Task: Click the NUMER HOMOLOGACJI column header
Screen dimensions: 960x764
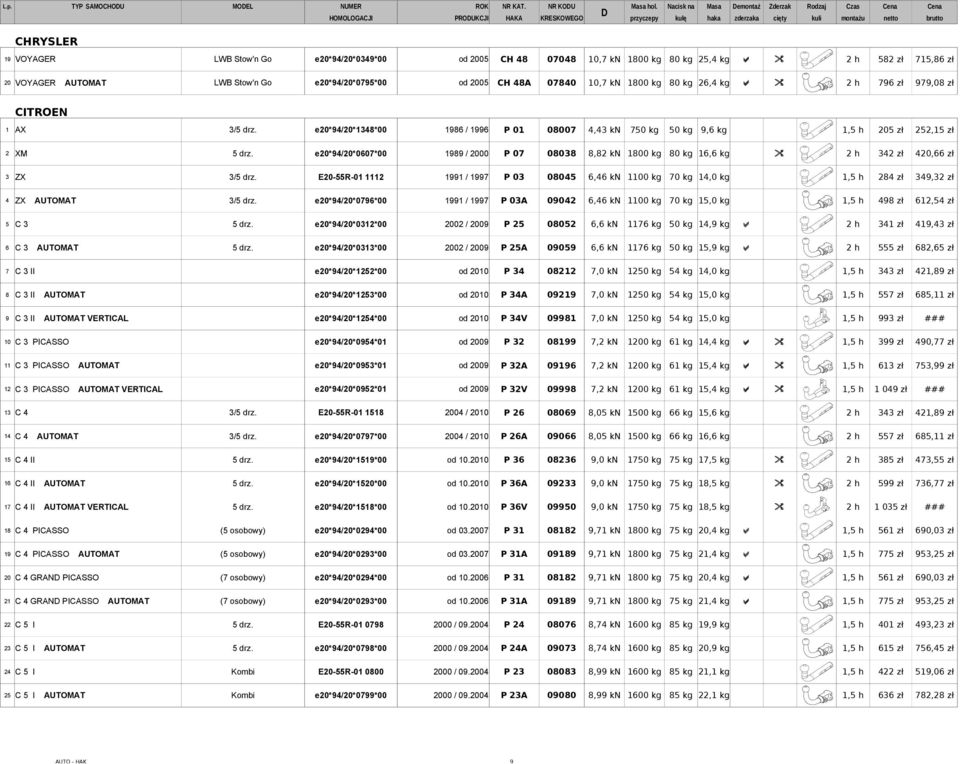Action: pos(351,12)
